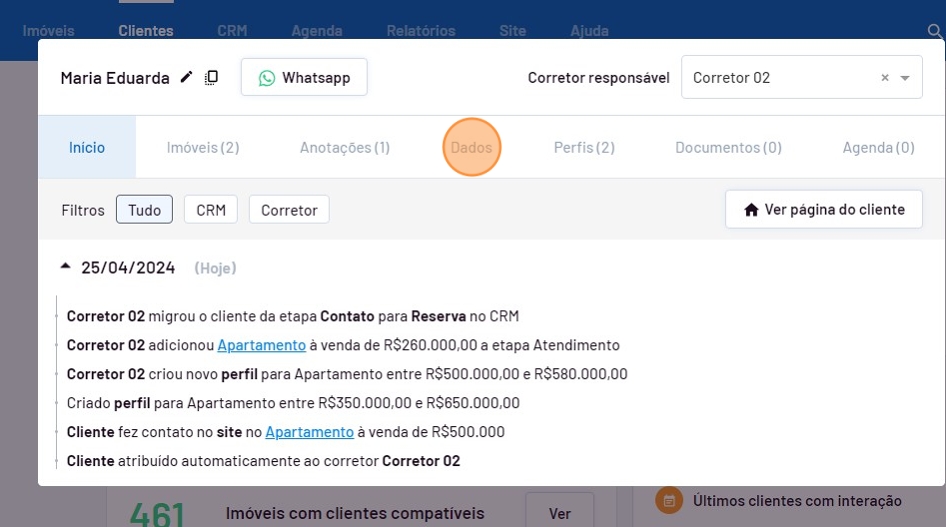946x527 pixels.
Task: Expand the Corretor responsável dropdown arrow
Action: click(x=905, y=78)
